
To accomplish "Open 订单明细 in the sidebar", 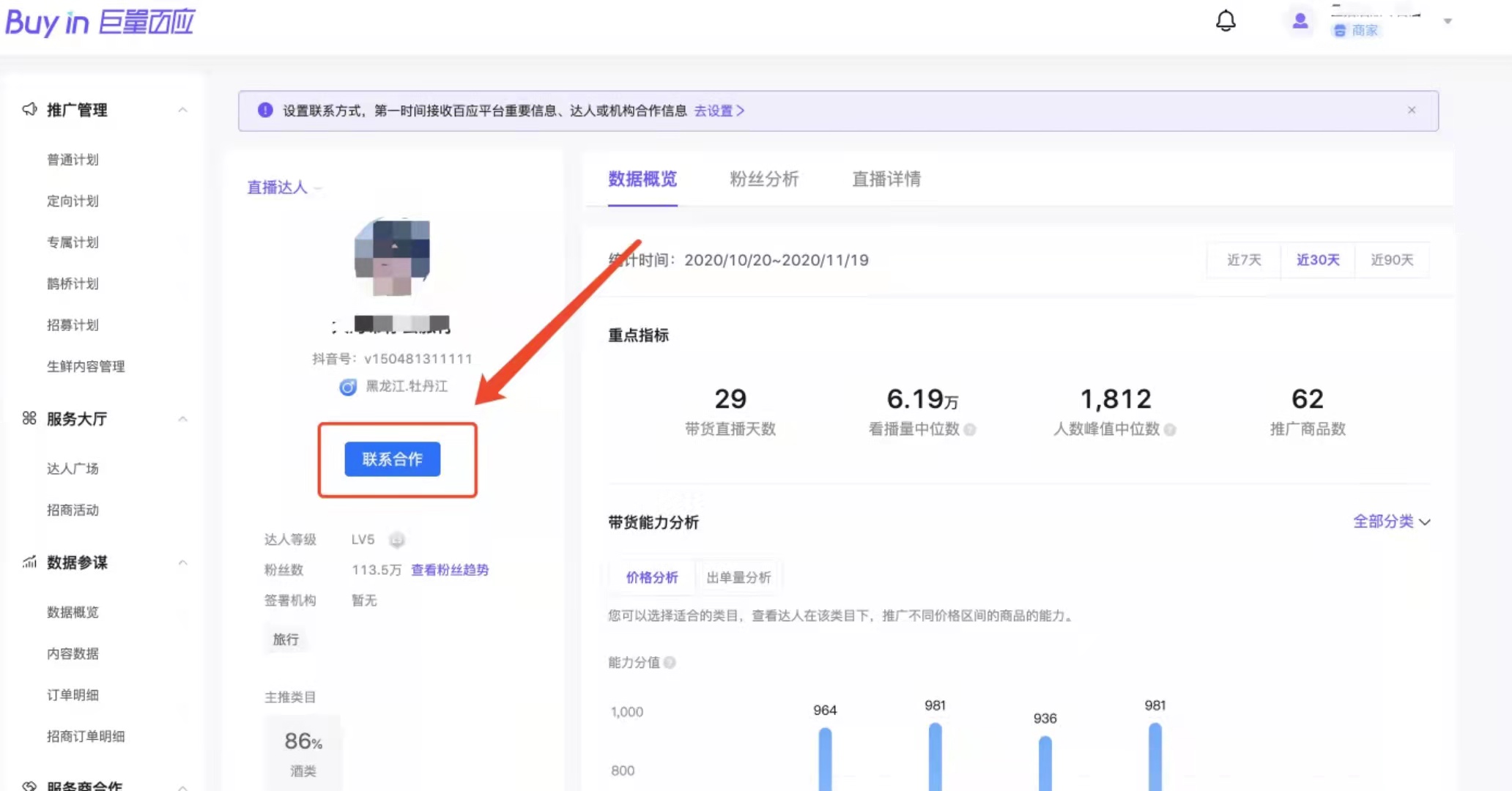I will pyautogui.click(x=73, y=695).
